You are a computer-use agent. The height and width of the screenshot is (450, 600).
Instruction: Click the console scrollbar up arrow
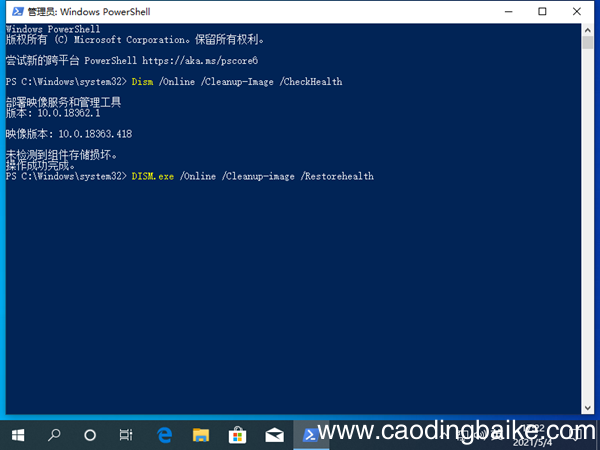click(591, 29)
